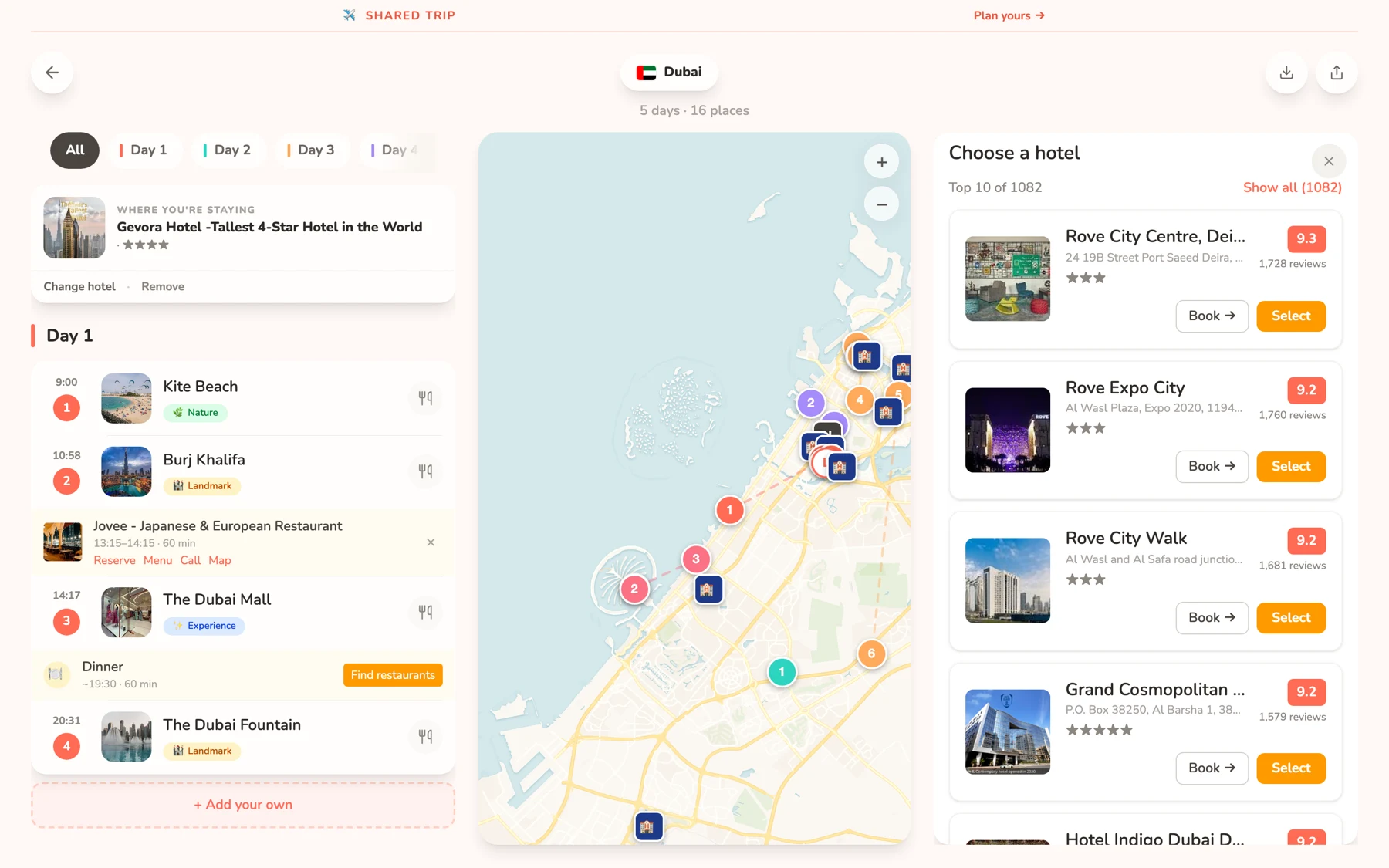This screenshot has width=1389, height=868.
Task: Zoom out on the map
Action: pos(881,204)
